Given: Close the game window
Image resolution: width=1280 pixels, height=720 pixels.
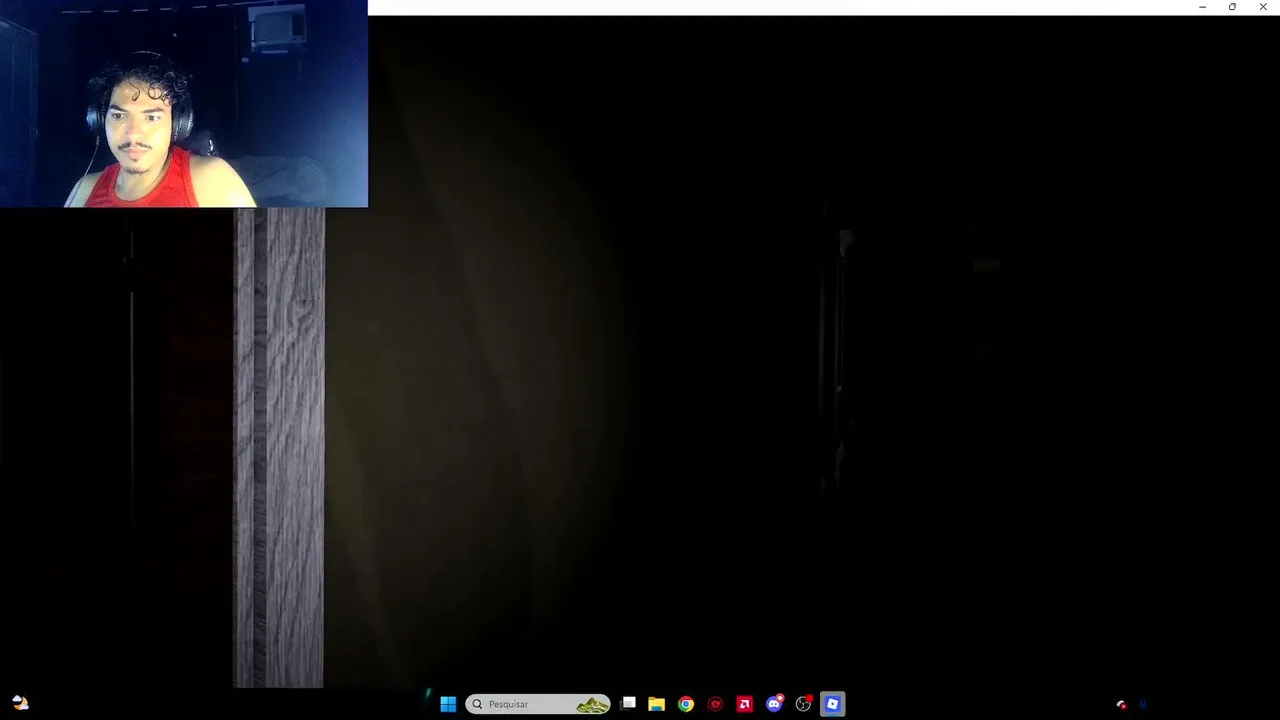Looking at the screenshot, I should (x=1263, y=7).
